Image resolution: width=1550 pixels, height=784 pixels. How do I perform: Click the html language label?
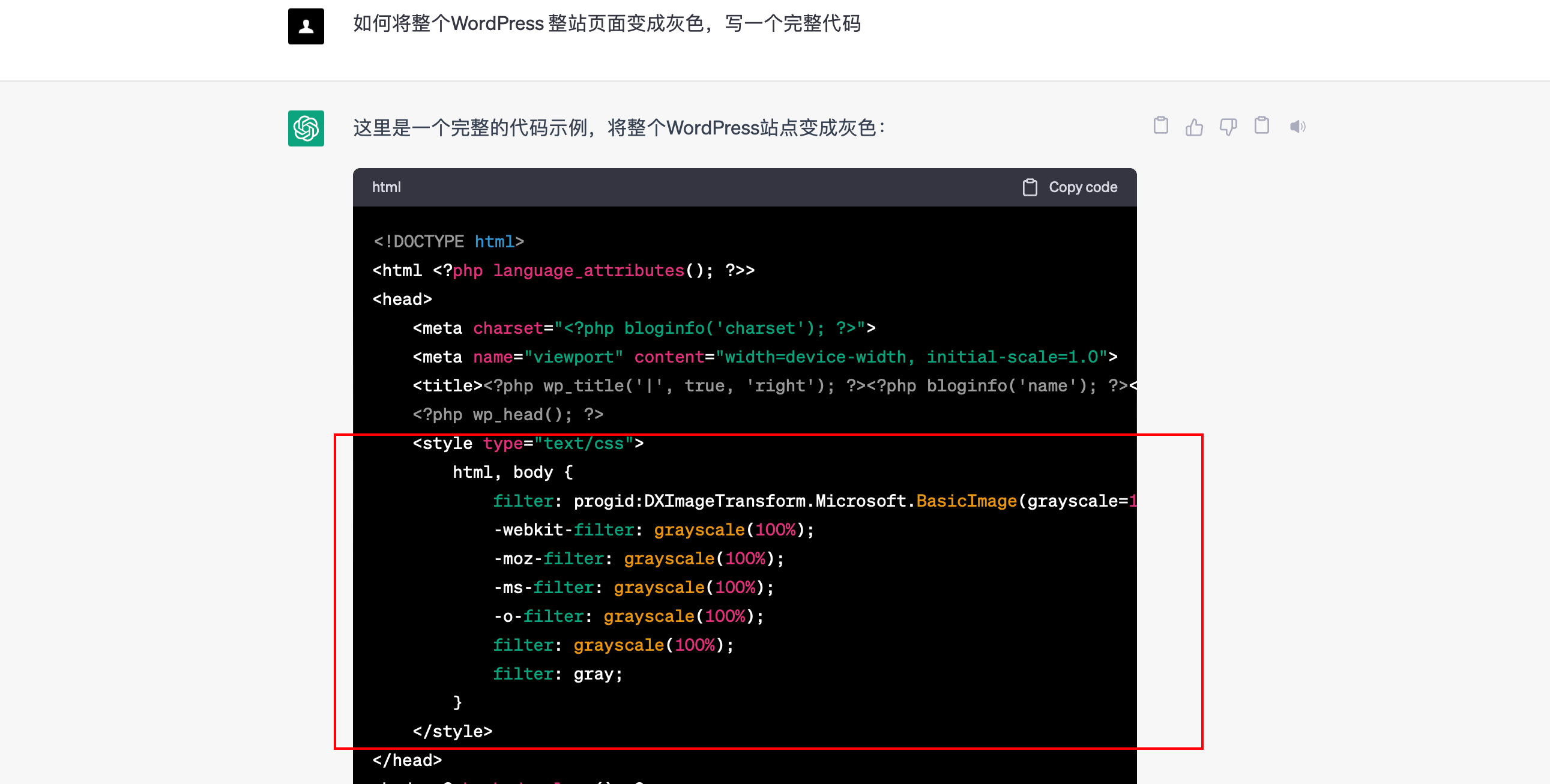pyautogui.click(x=386, y=187)
